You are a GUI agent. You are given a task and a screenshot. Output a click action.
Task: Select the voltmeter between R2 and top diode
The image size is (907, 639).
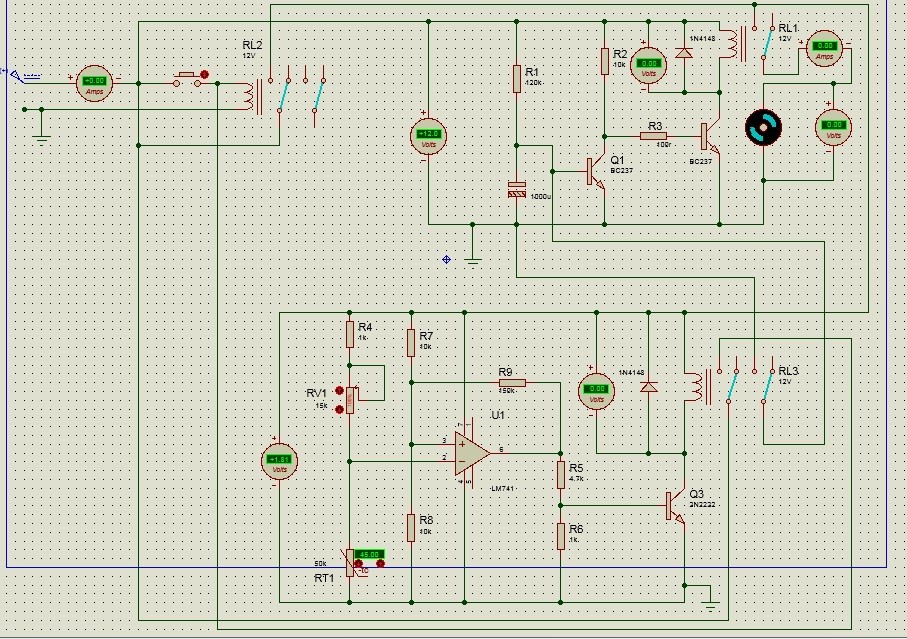coord(648,65)
